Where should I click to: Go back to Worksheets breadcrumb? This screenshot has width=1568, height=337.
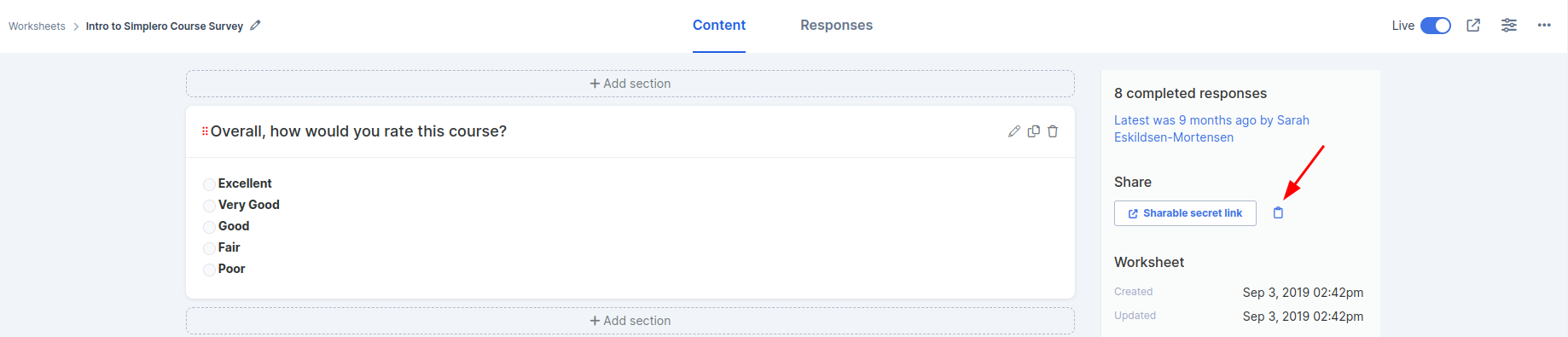click(37, 26)
